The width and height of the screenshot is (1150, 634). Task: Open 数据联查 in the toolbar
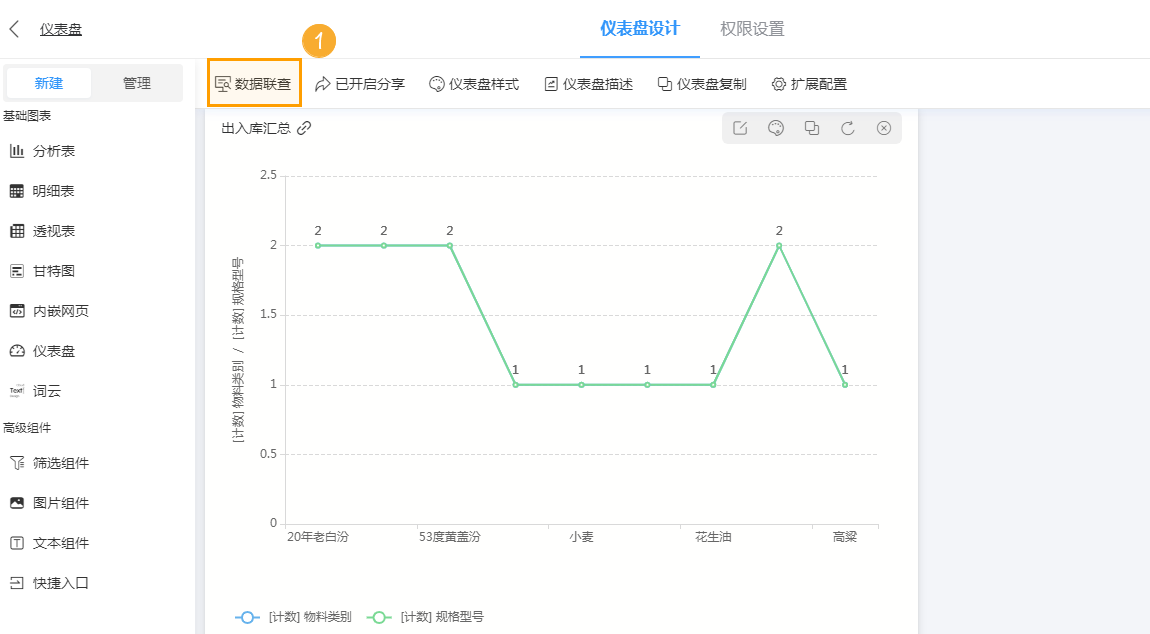254,84
